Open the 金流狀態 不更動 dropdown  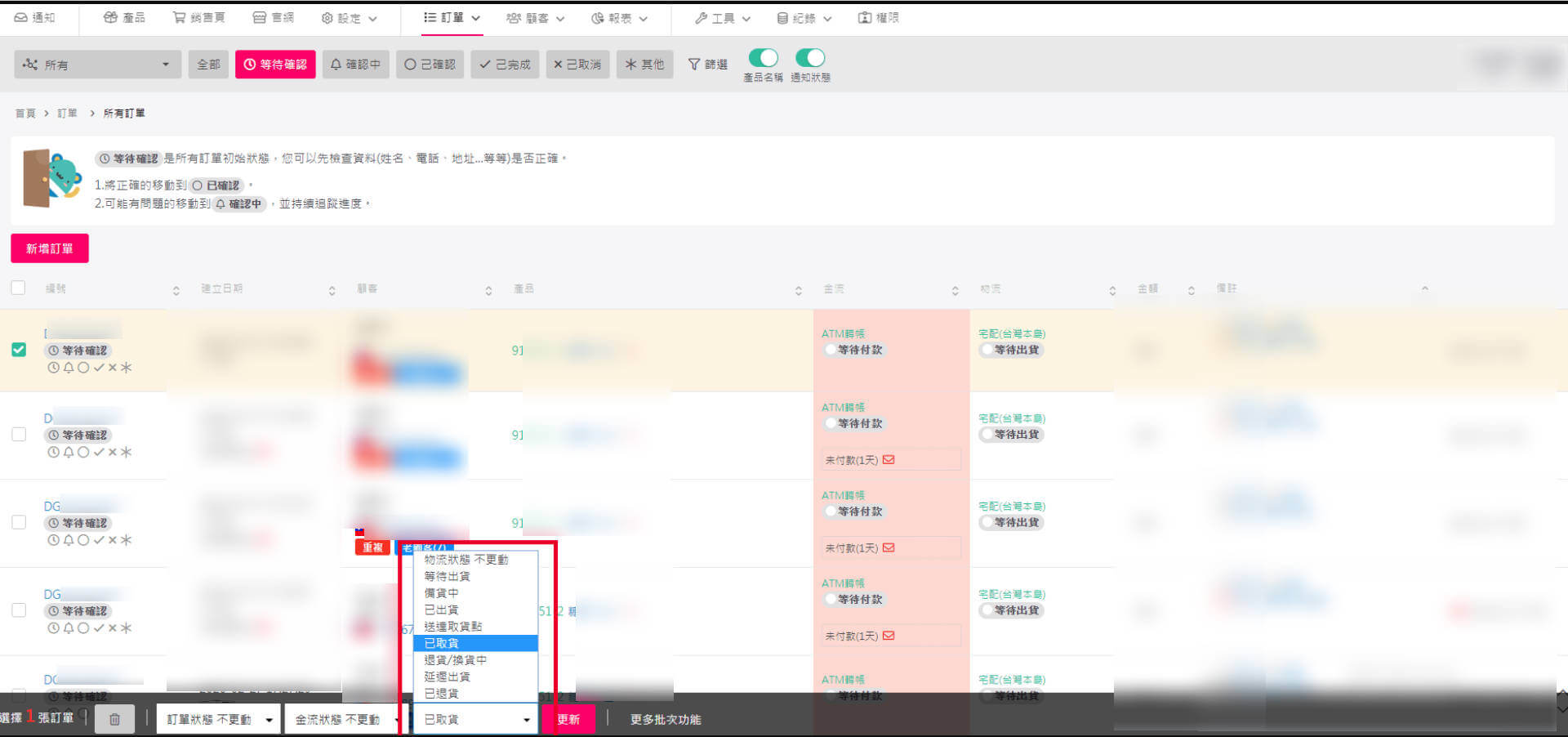coord(342,719)
